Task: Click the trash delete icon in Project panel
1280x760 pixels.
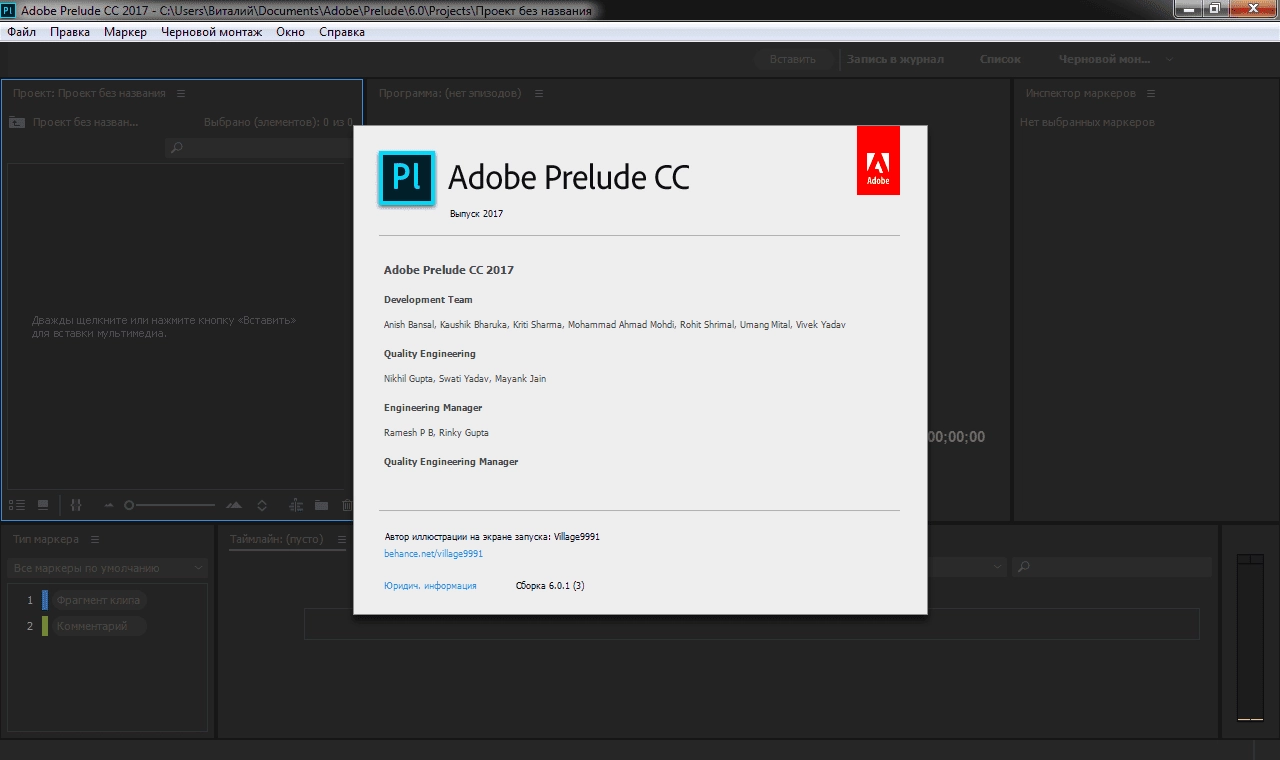Action: tap(347, 506)
